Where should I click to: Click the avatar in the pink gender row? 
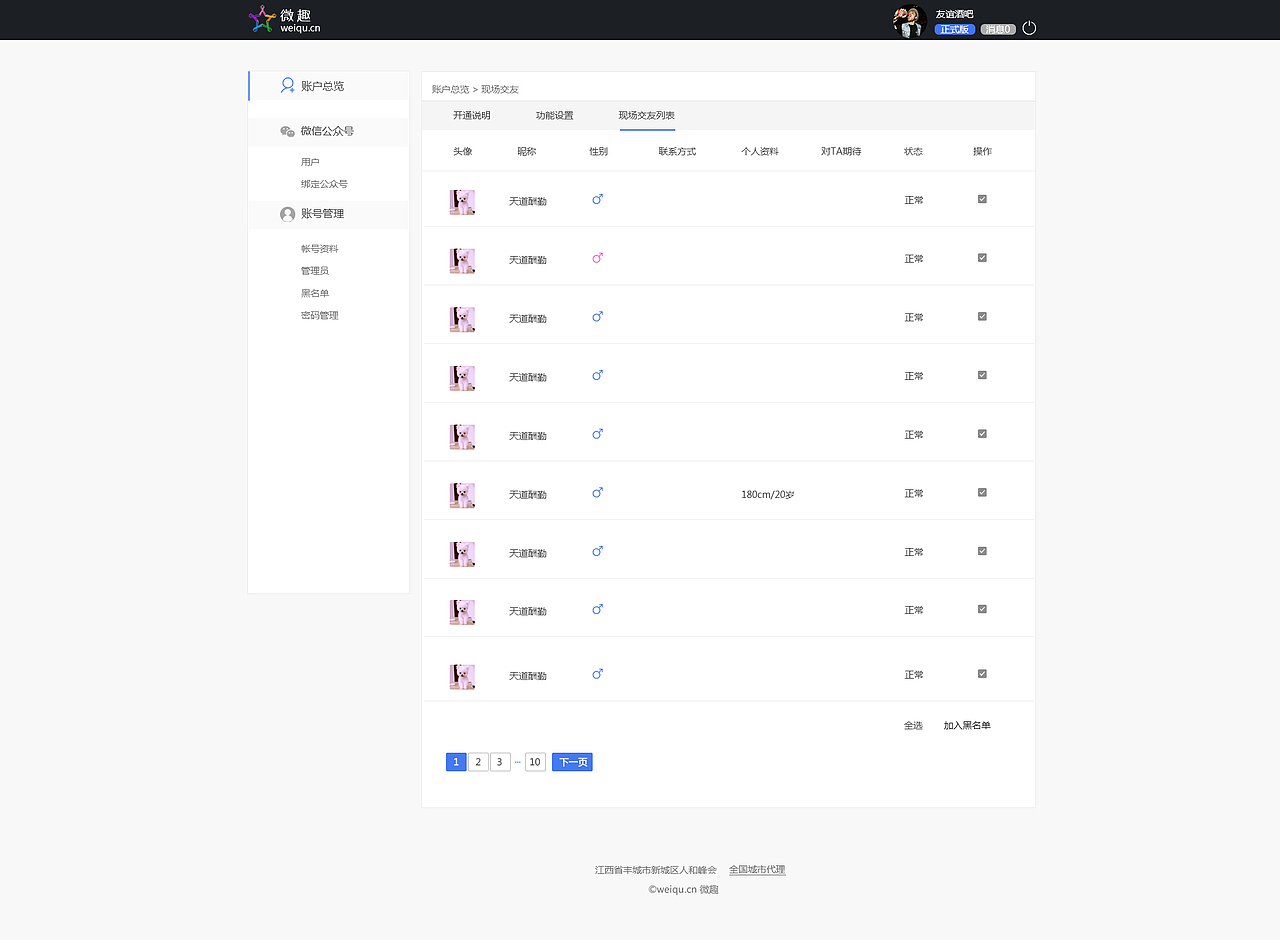pyautogui.click(x=462, y=261)
